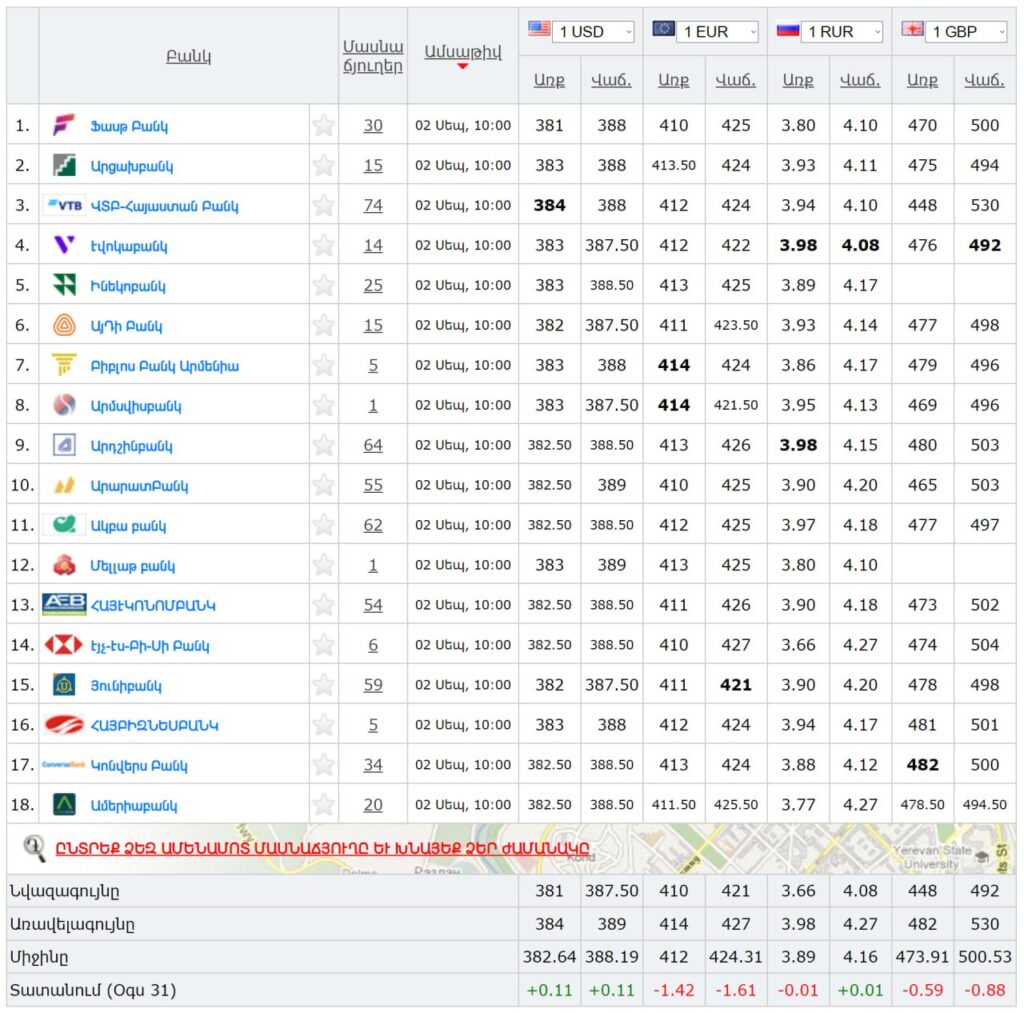Click the Ameriabank green logo icon
The width and height of the screenshot is (1024, 1013).
(64, 805)
